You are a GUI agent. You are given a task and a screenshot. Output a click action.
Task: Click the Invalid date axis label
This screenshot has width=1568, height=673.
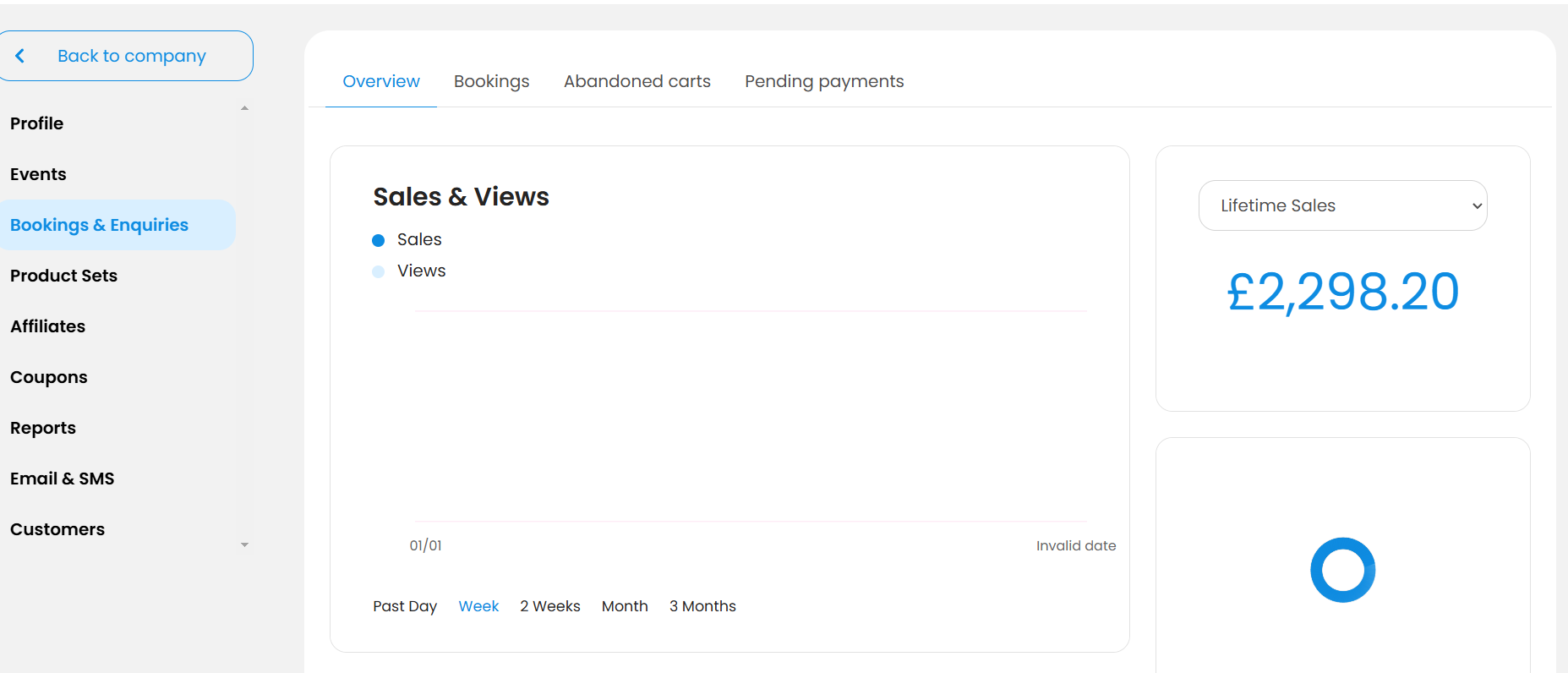pos(1076,545)
